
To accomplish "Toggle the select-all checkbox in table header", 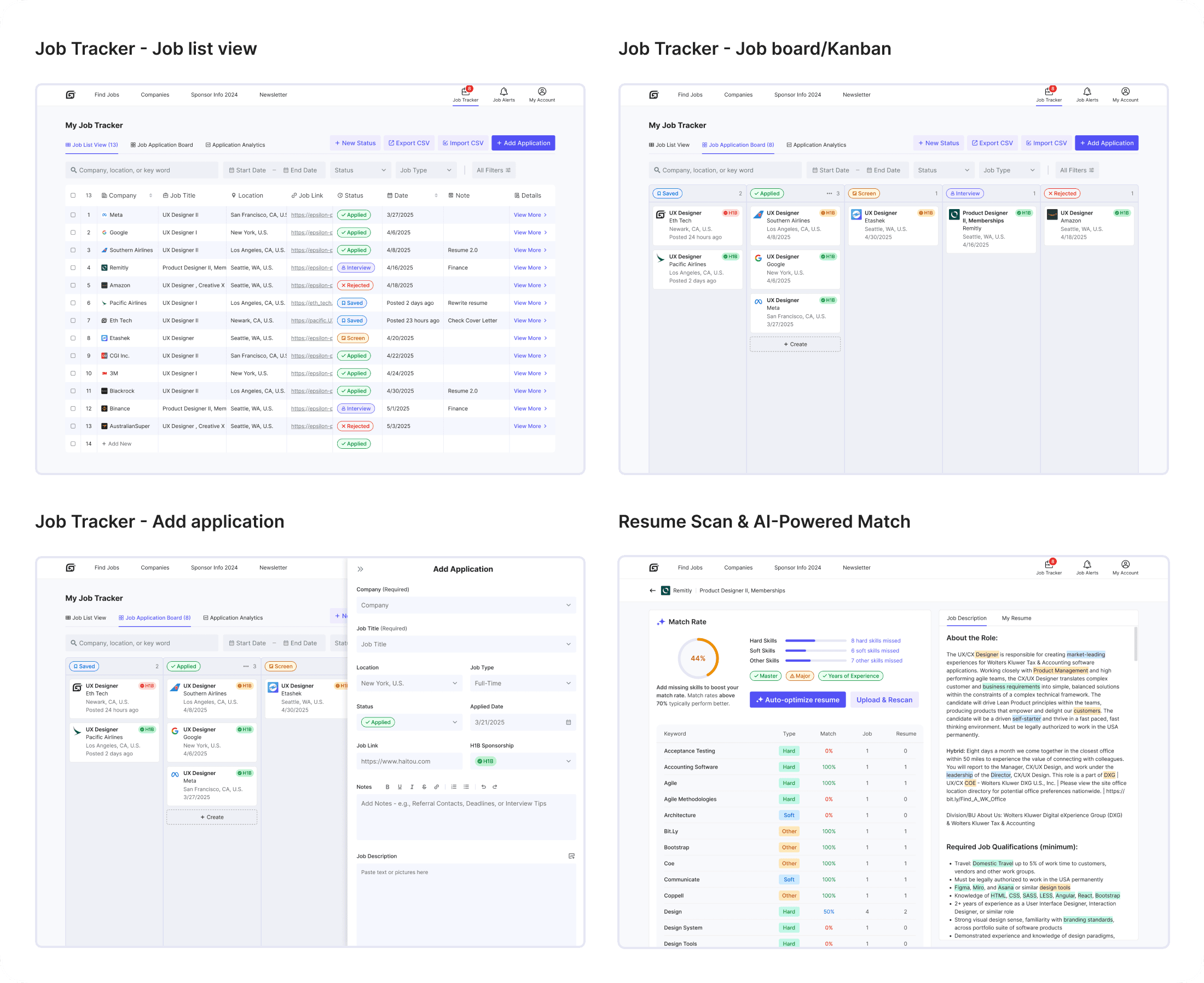I will point(73,195).
